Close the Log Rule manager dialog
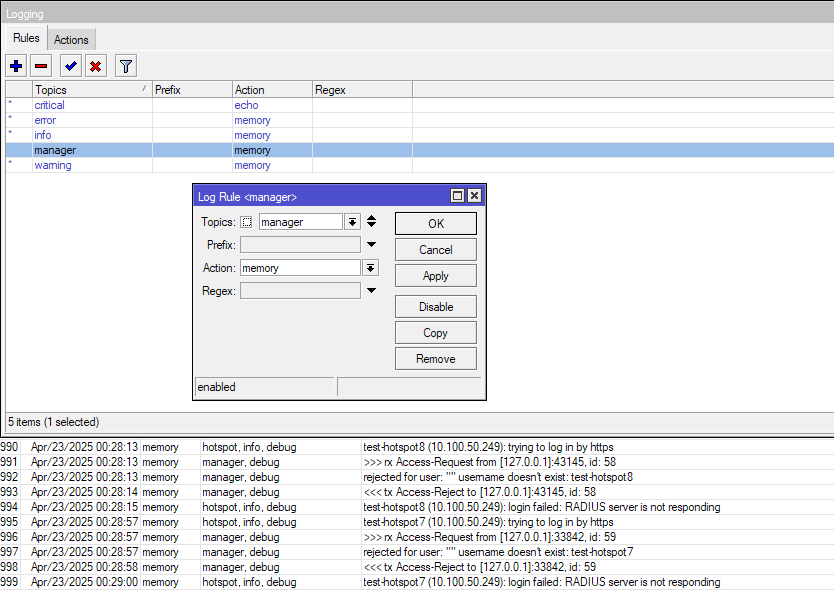 tap(474, 196)
